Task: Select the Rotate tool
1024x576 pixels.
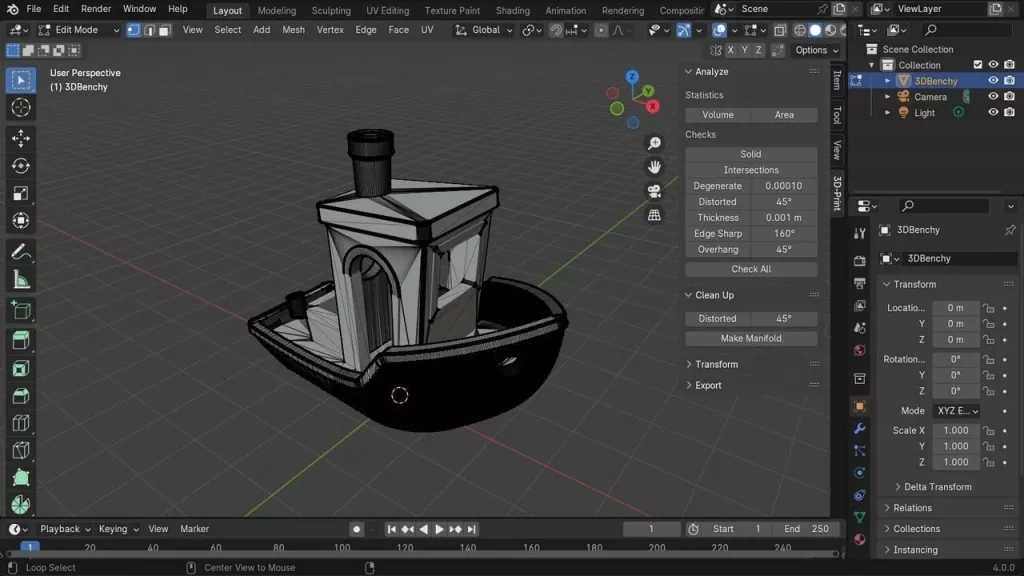Action: tap(20, 165)
